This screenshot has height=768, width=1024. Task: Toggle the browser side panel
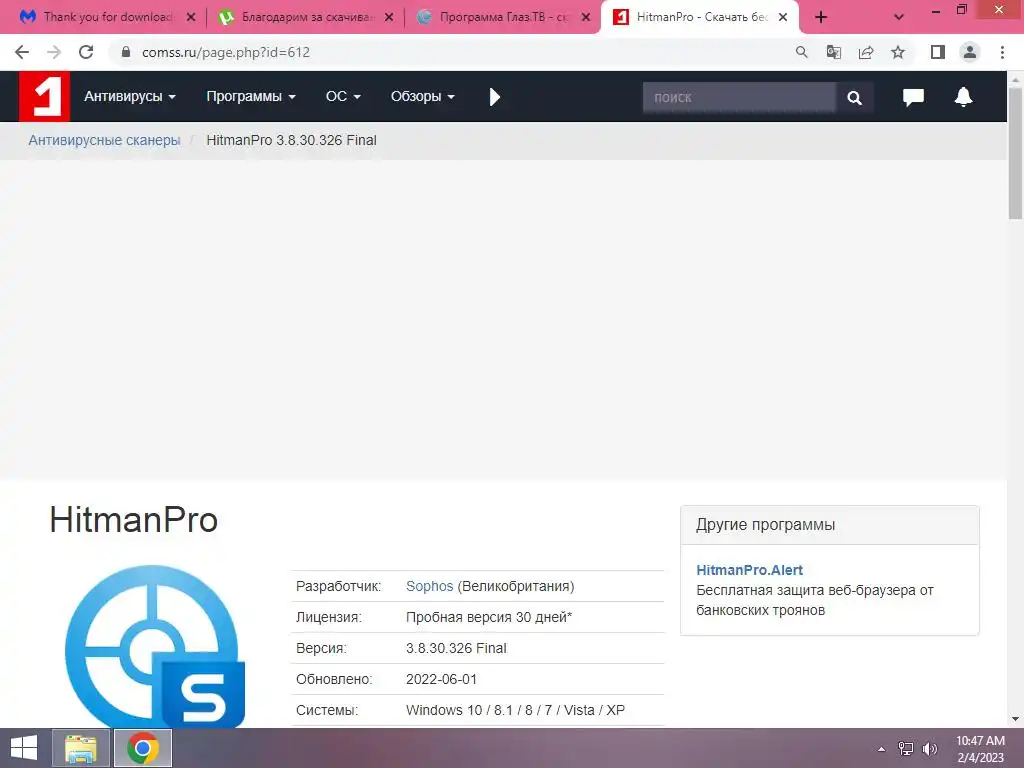pyautogui.click(x=938, y=52)
